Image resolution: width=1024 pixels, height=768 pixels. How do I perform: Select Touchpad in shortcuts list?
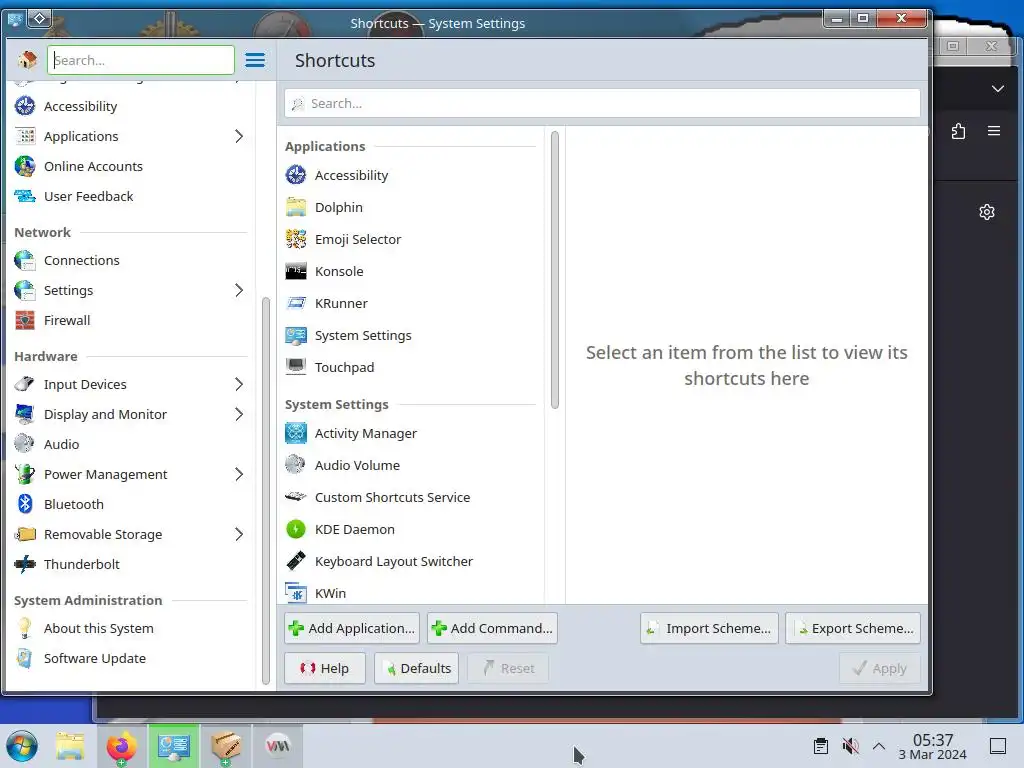(411, 367)
